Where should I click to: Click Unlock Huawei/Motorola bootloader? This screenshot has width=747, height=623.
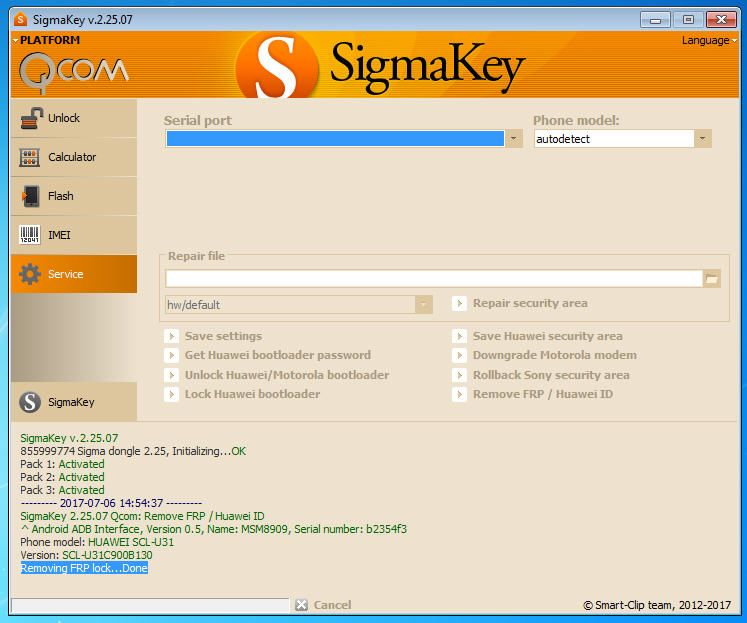point(286,375)
